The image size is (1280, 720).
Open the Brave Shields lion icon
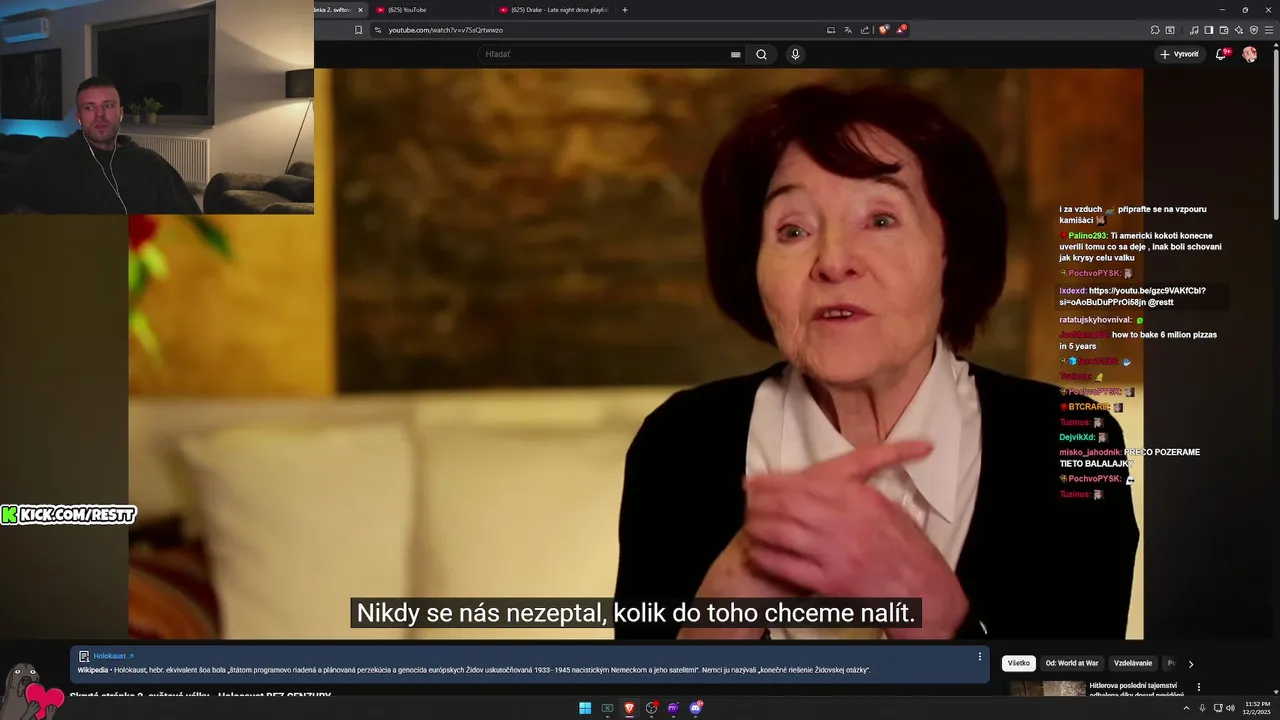click(884, 29)
